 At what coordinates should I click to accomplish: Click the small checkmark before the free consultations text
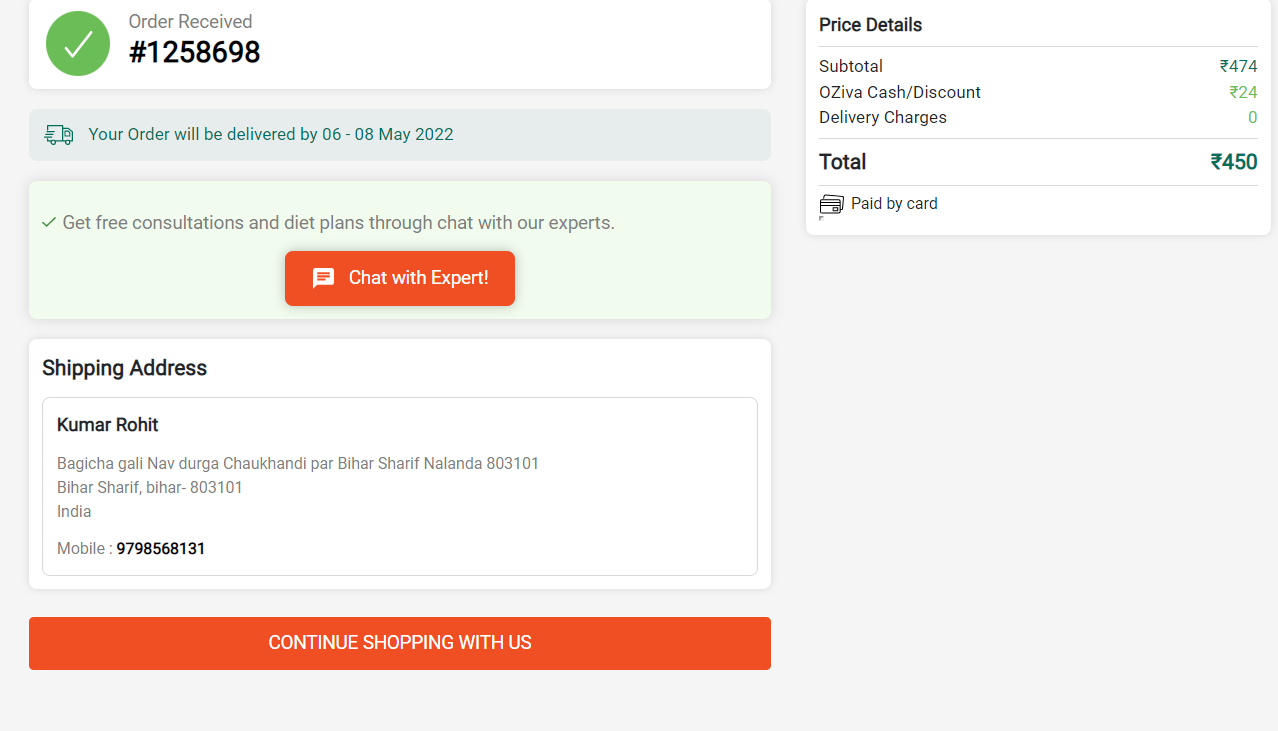pos(49,222)
